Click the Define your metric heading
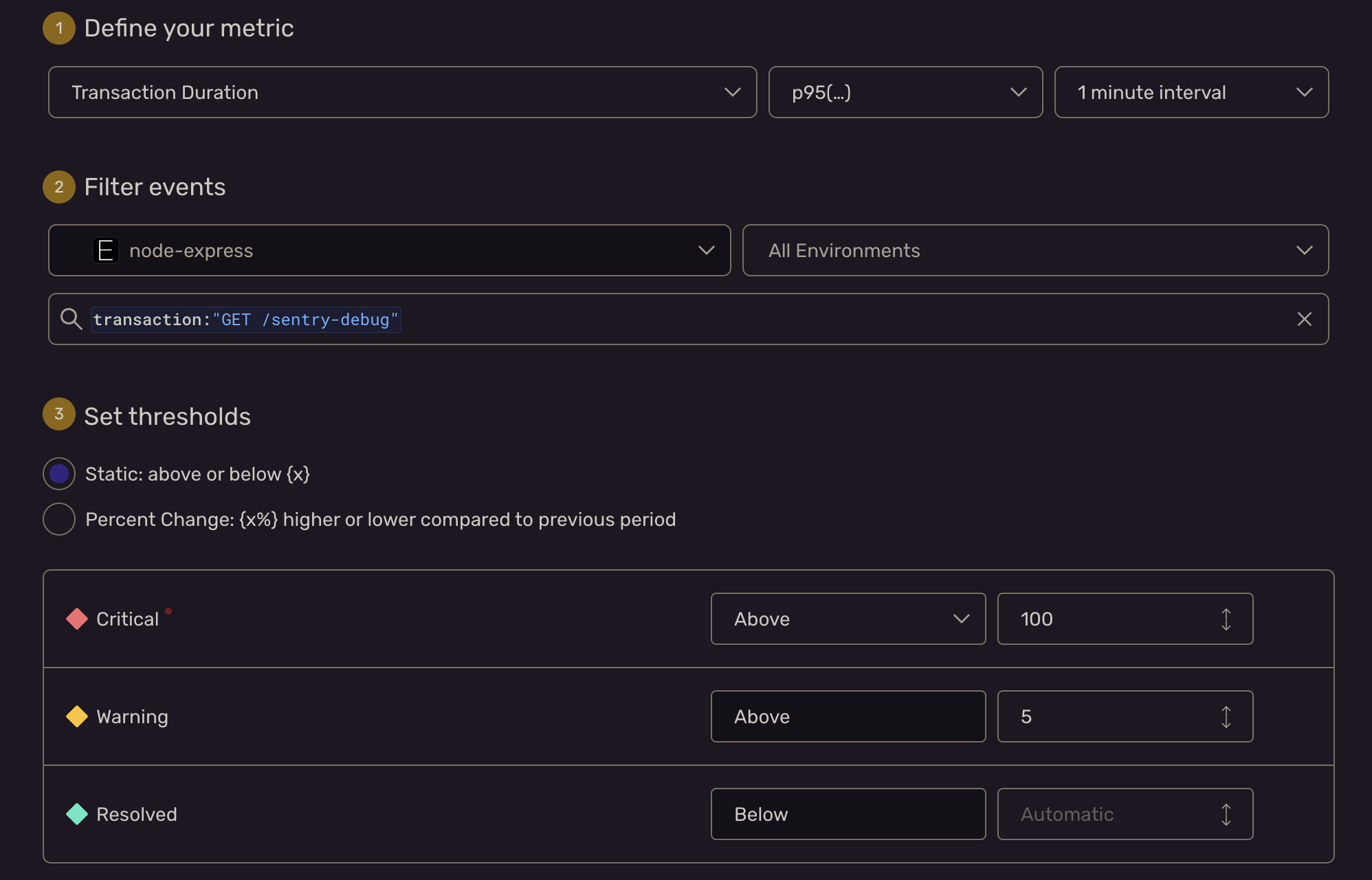Screen dimensions: 1372x880 (x=189, y=28)
